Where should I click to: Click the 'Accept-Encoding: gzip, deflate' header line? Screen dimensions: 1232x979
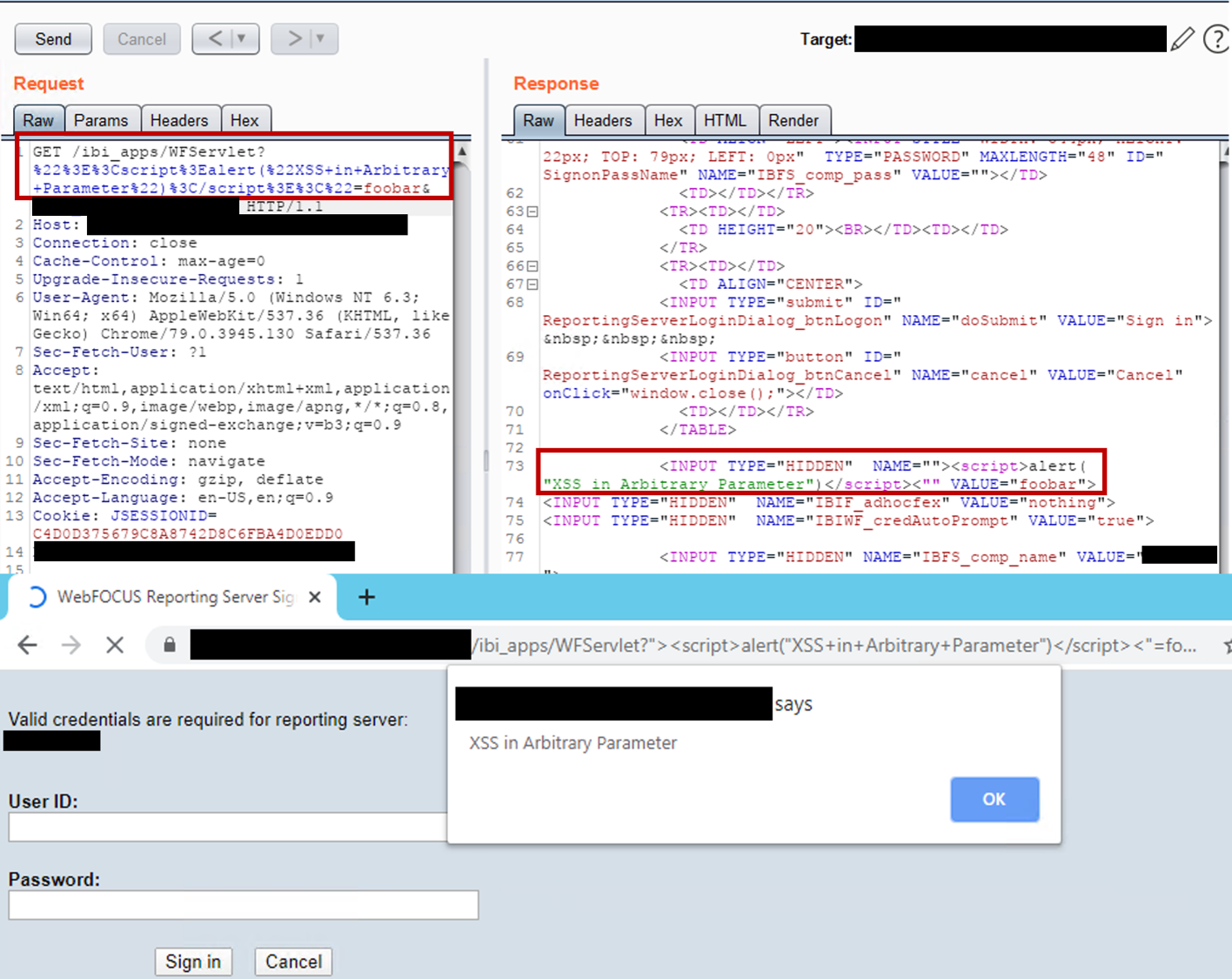(x=177, y=479)
